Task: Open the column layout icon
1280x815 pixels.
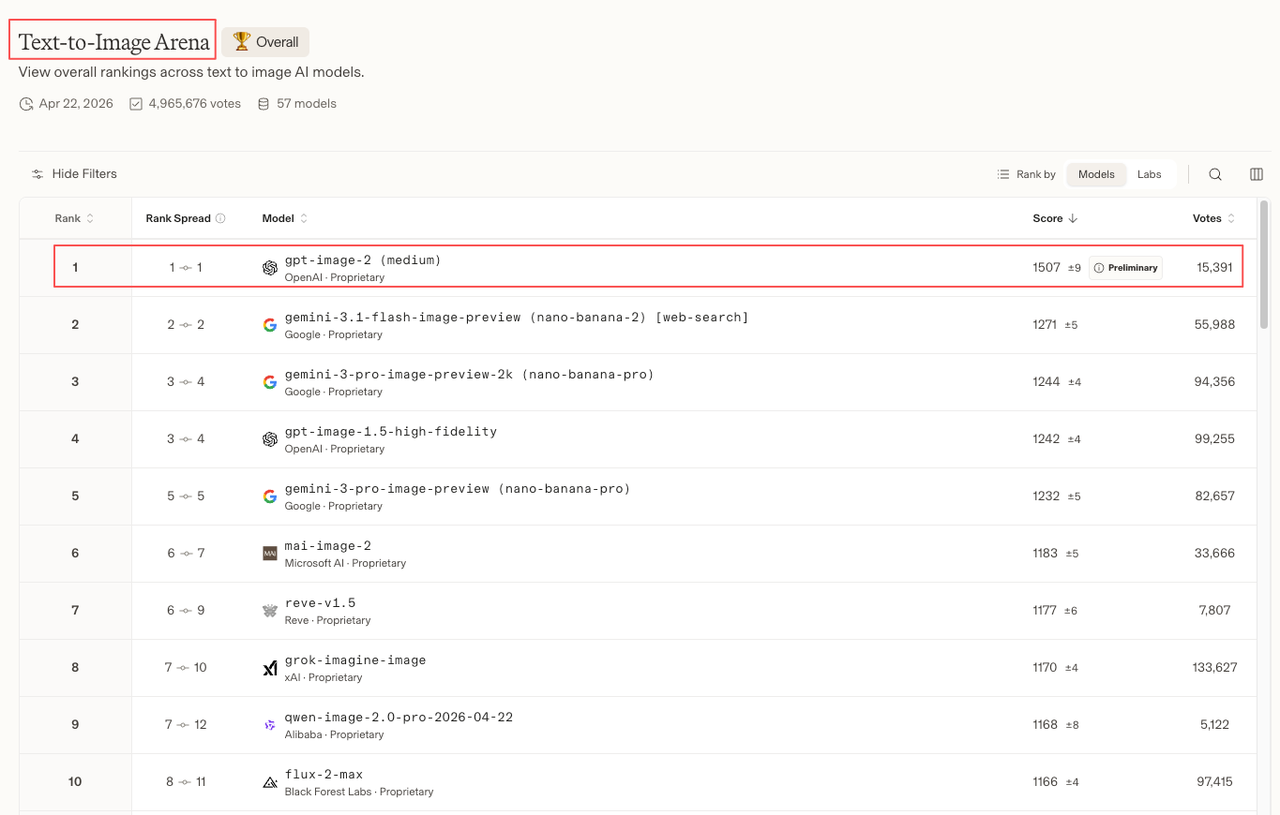Action: (x=1256, y=174)
